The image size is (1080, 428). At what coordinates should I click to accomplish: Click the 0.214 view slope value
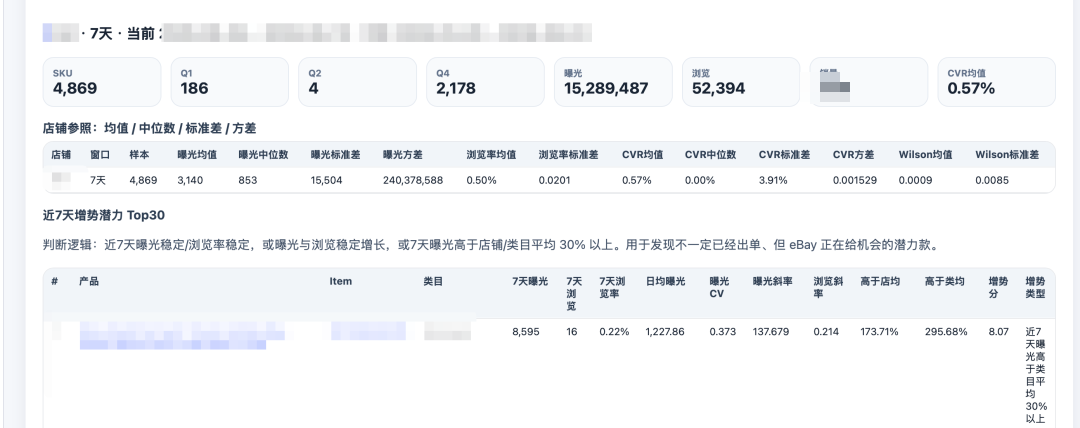click(827, 332)
